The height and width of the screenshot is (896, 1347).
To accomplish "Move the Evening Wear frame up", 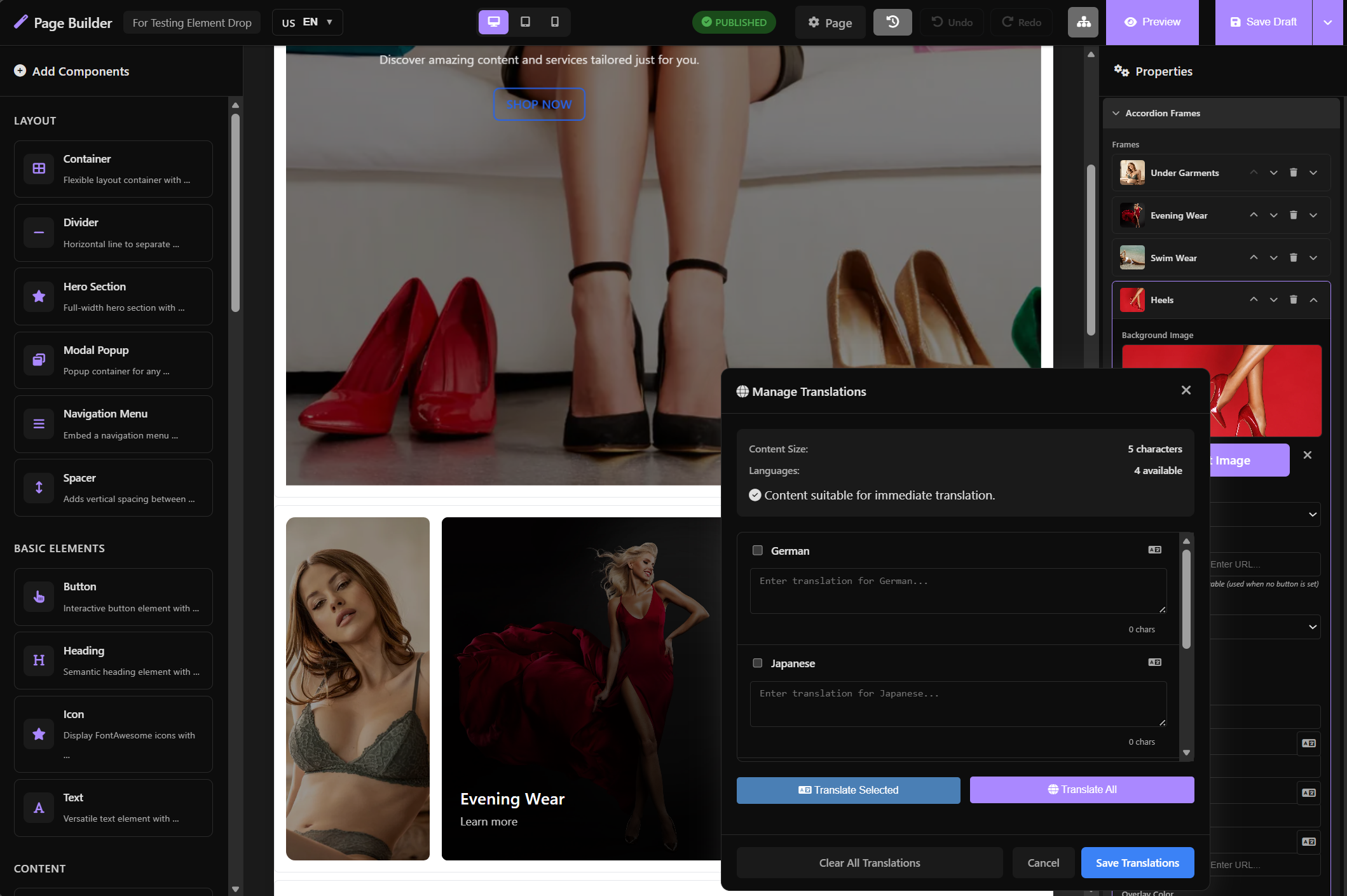I will coord(1254,215).
